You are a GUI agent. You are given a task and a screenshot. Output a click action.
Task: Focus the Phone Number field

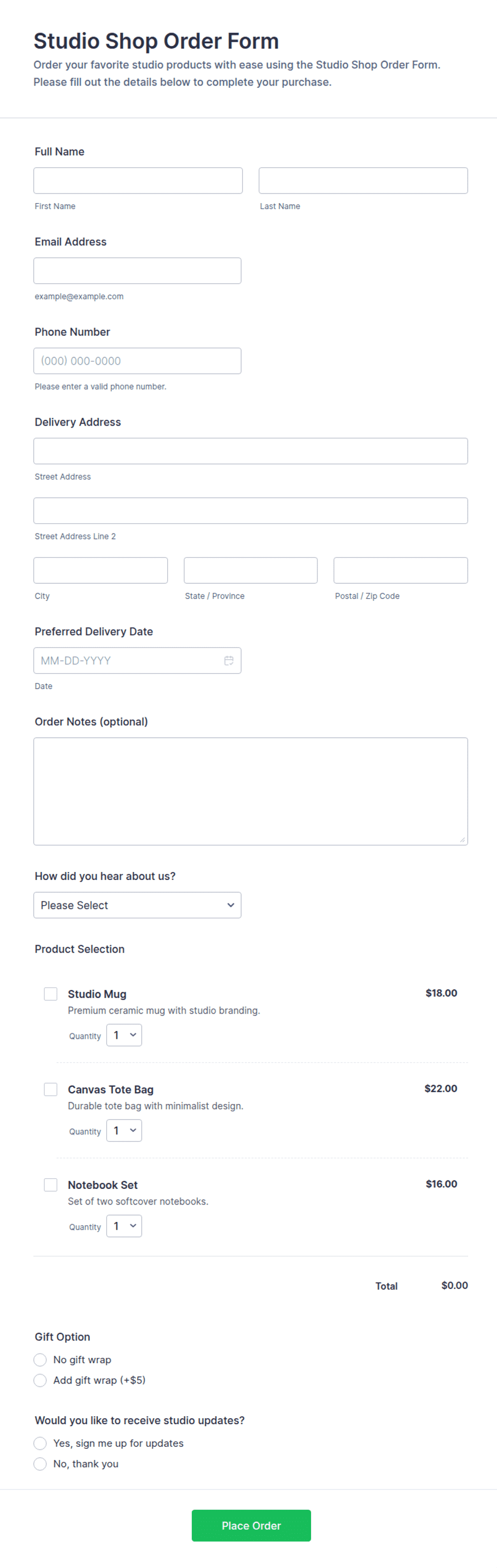coord(137,361)
